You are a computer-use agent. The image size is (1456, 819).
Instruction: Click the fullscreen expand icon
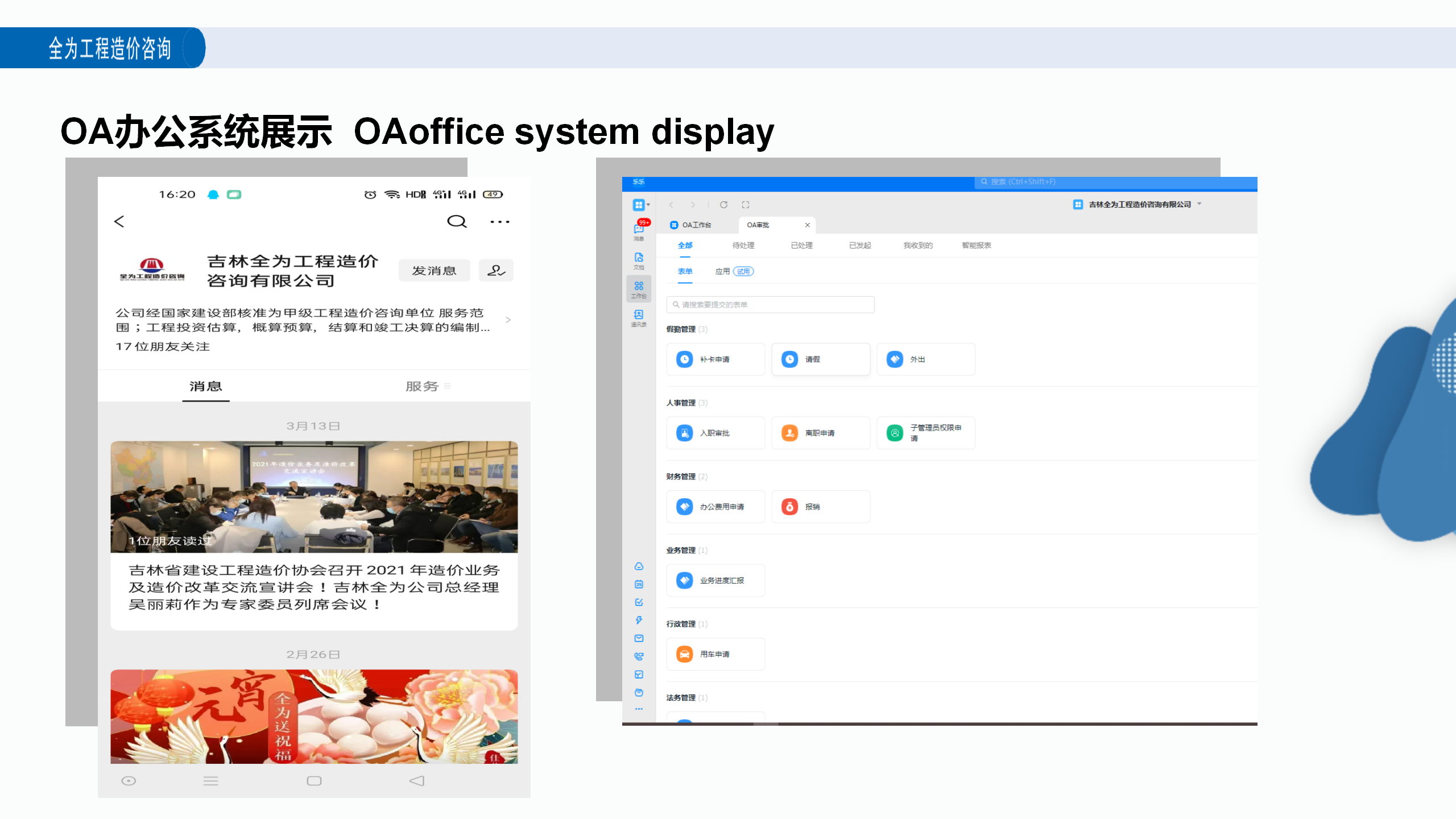tap(745, 205)
